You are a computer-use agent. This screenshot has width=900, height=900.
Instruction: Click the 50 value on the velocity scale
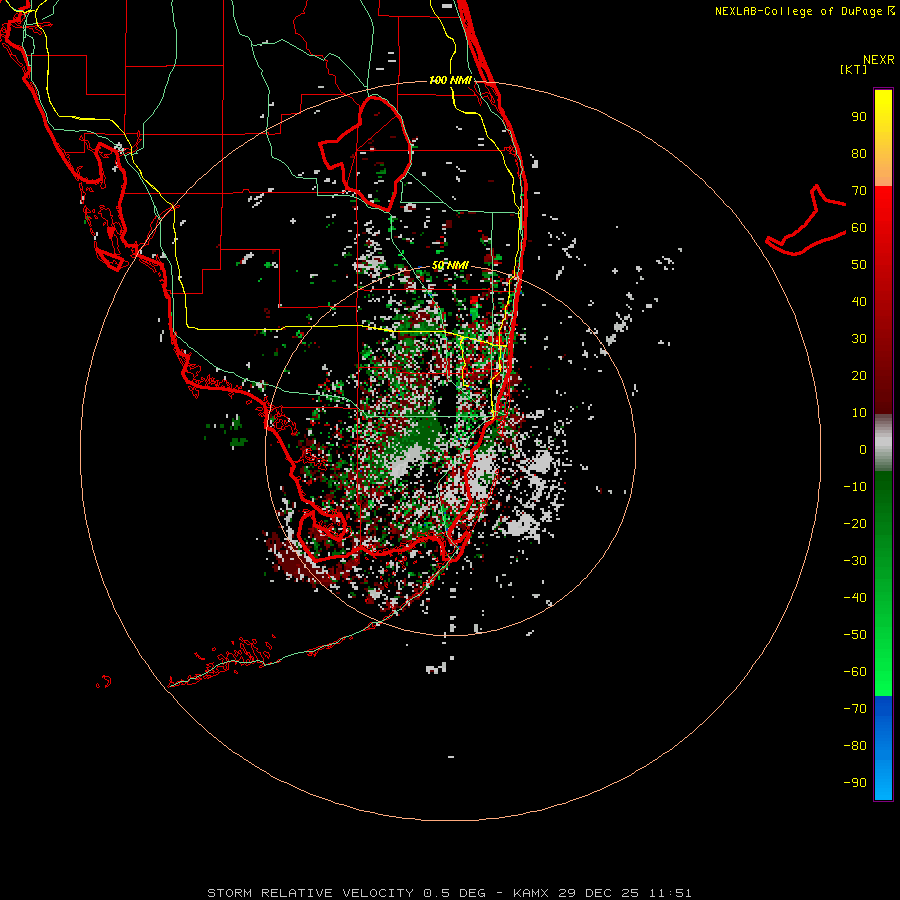(x=859, y=265)
